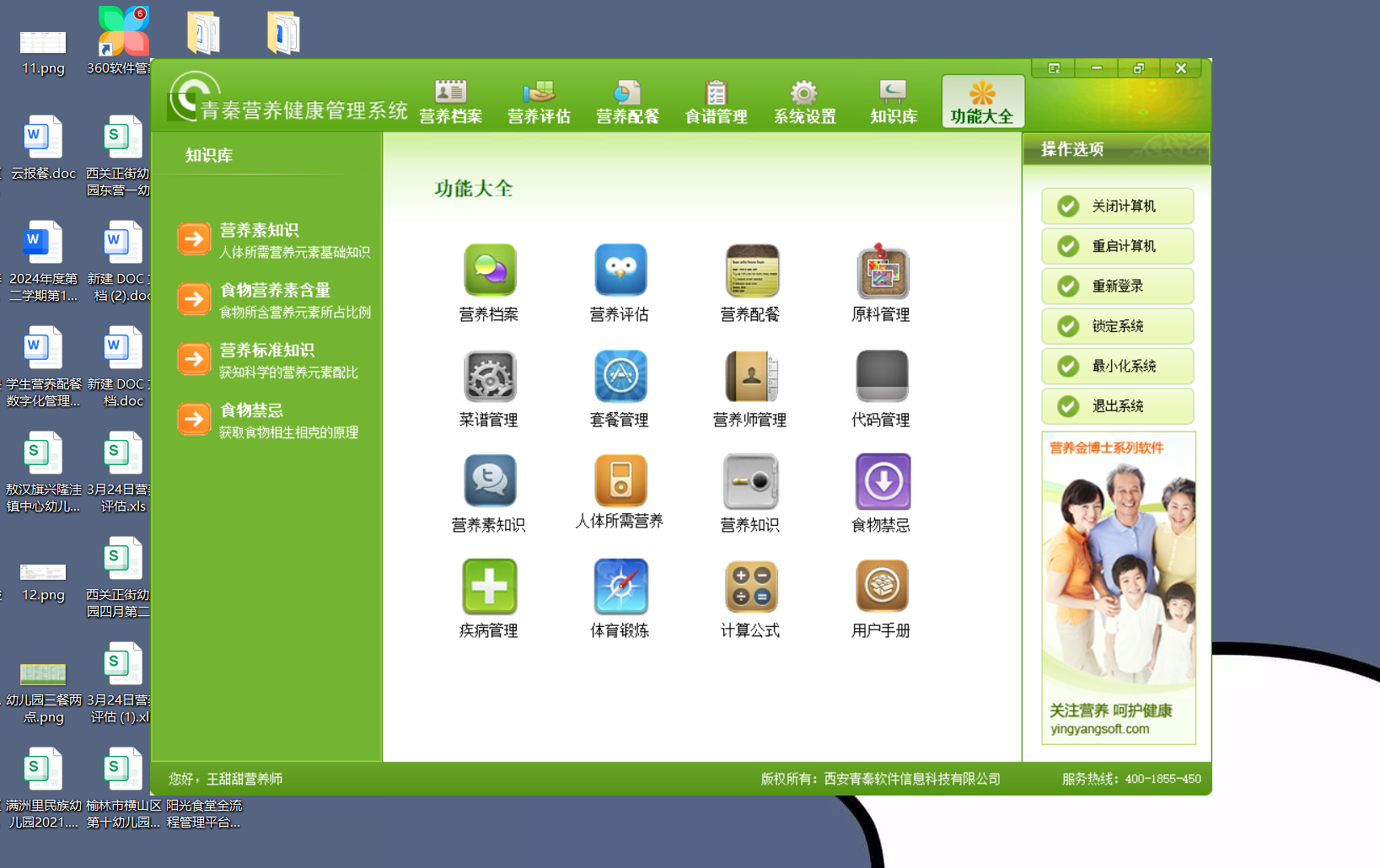Image resolution: width=1380 pixels, height=868 pixels.
Task: Open the 营养知识 safe icon
Action: coord(751,481)
